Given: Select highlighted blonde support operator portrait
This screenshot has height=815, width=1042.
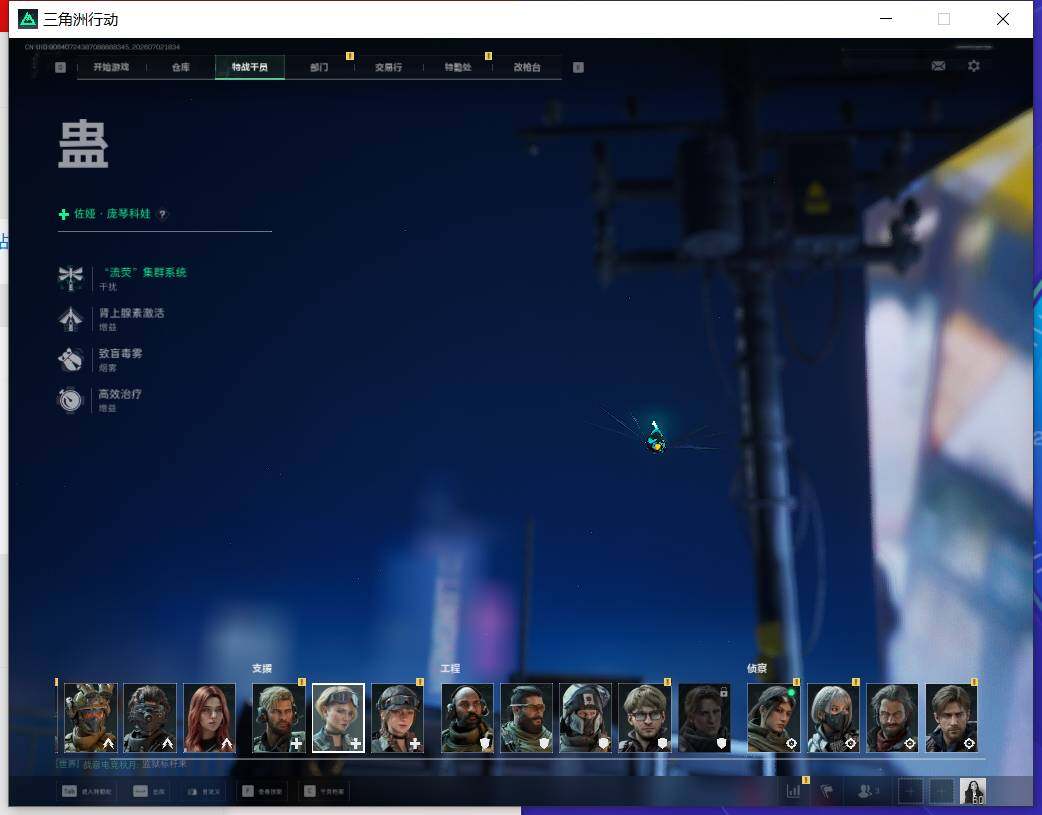Looking at the screenshot, I should (338, 718).
